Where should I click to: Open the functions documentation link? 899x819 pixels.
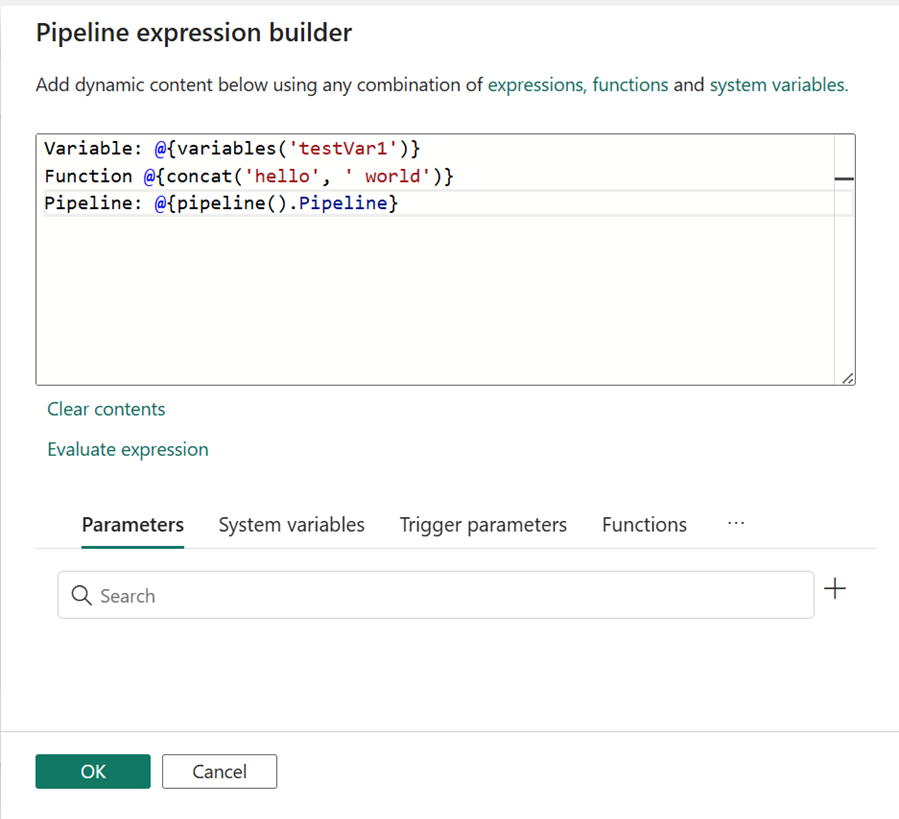[x=630, y=85]
